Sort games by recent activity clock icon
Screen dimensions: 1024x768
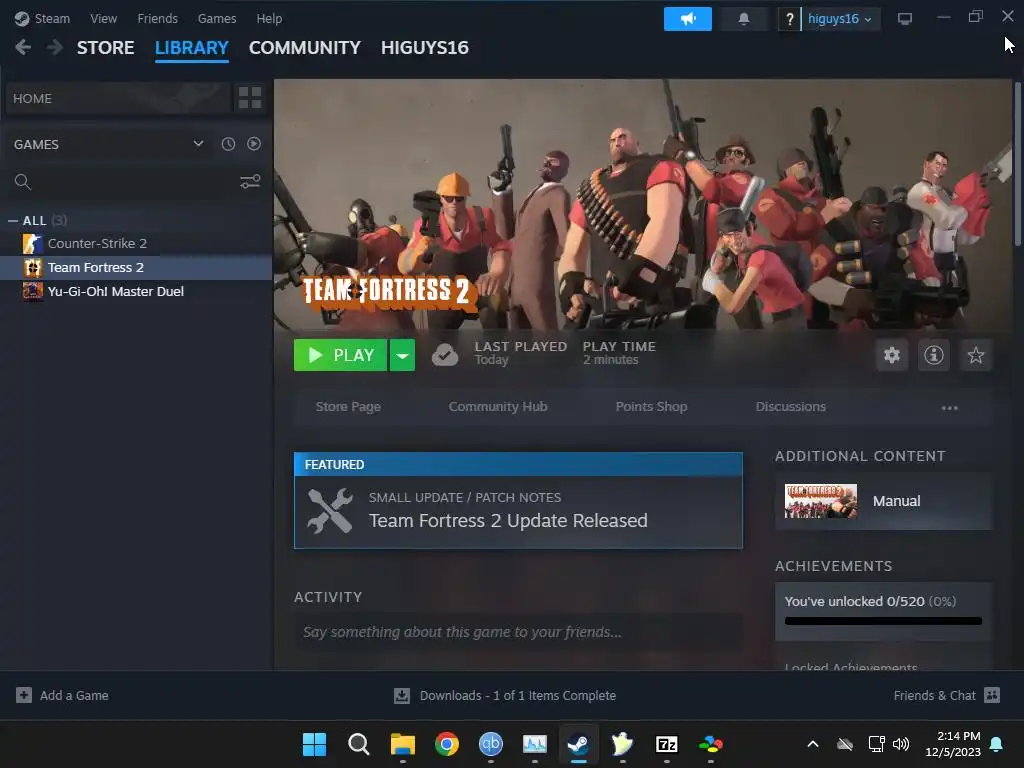pyautogui.click(x=228, y=144)
